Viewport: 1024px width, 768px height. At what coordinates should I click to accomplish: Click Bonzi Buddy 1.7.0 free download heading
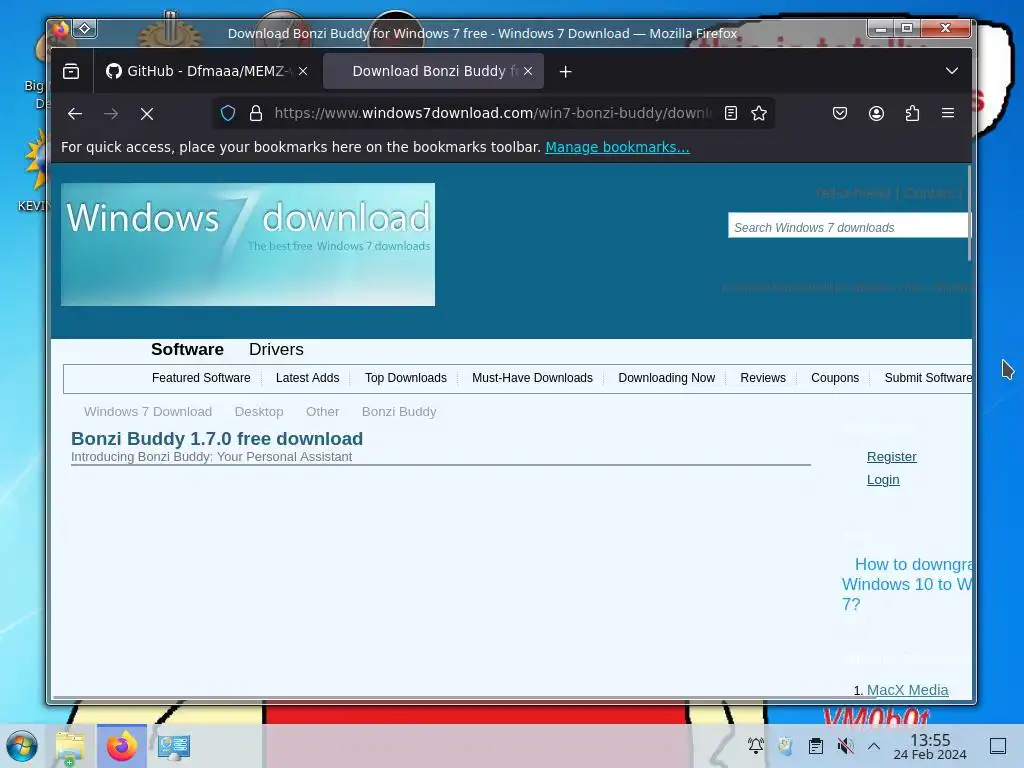217,439
